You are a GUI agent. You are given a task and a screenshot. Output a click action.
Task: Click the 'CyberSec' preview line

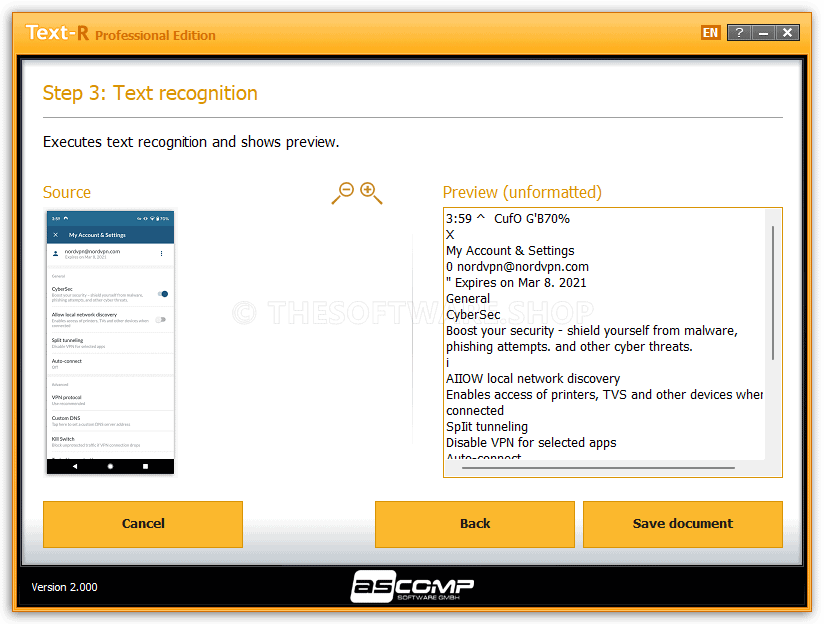473,315
